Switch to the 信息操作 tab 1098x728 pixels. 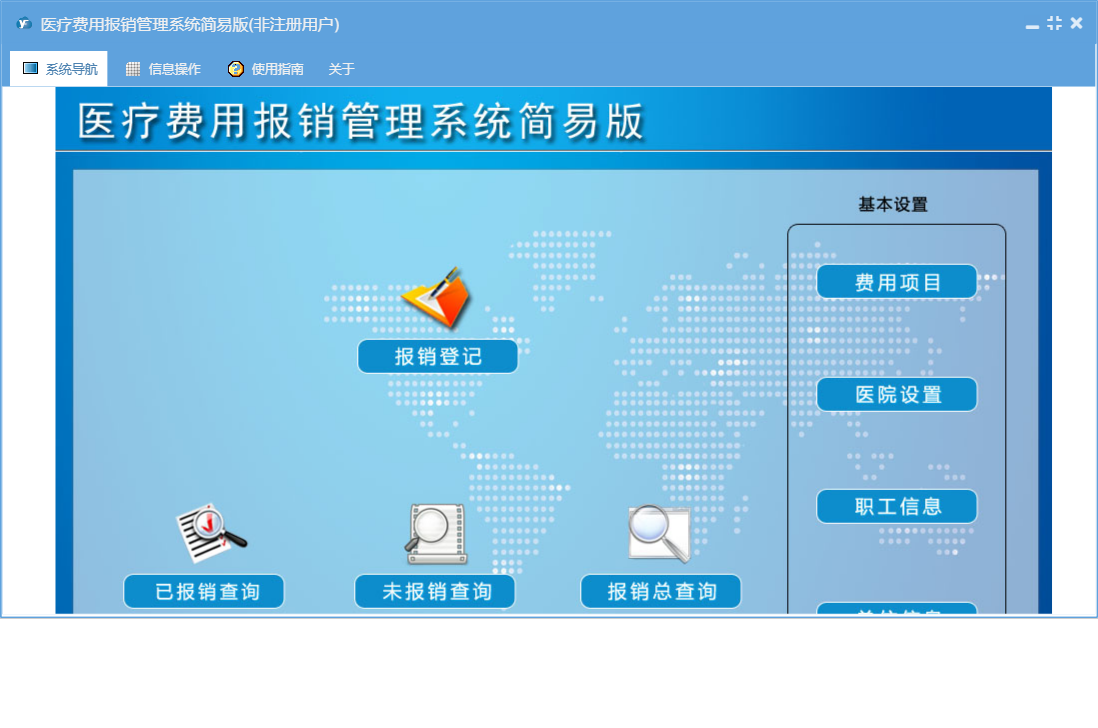click(163, 69)
